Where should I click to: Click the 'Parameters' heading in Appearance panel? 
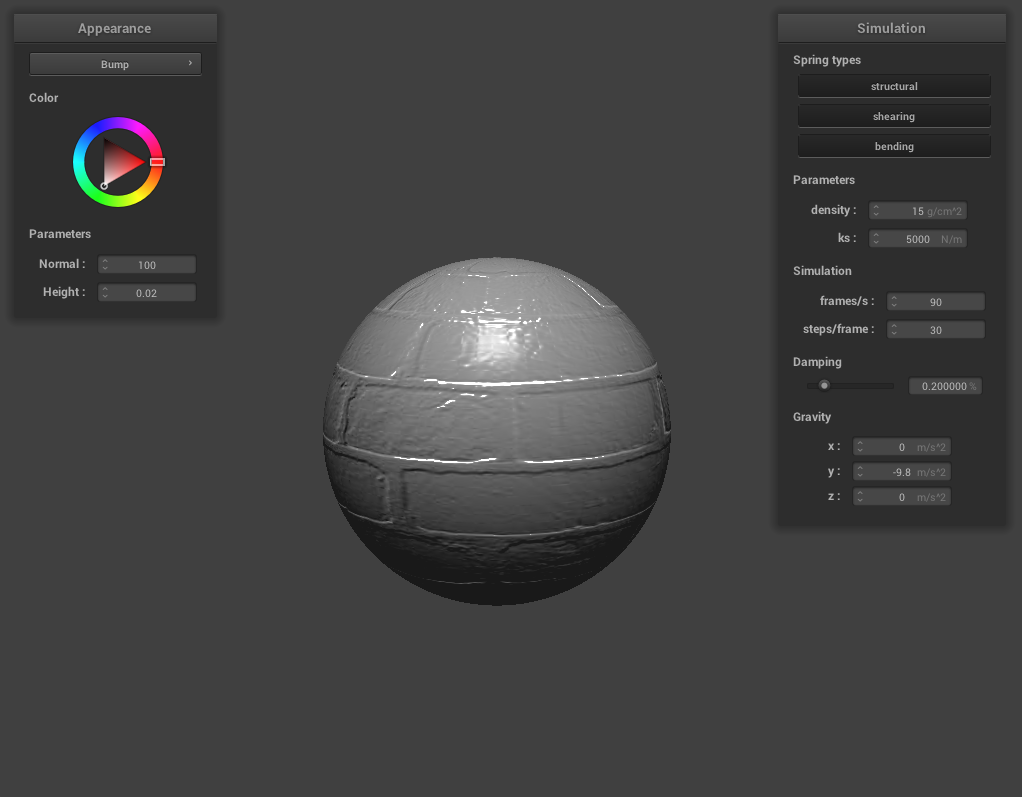point(60,233)
